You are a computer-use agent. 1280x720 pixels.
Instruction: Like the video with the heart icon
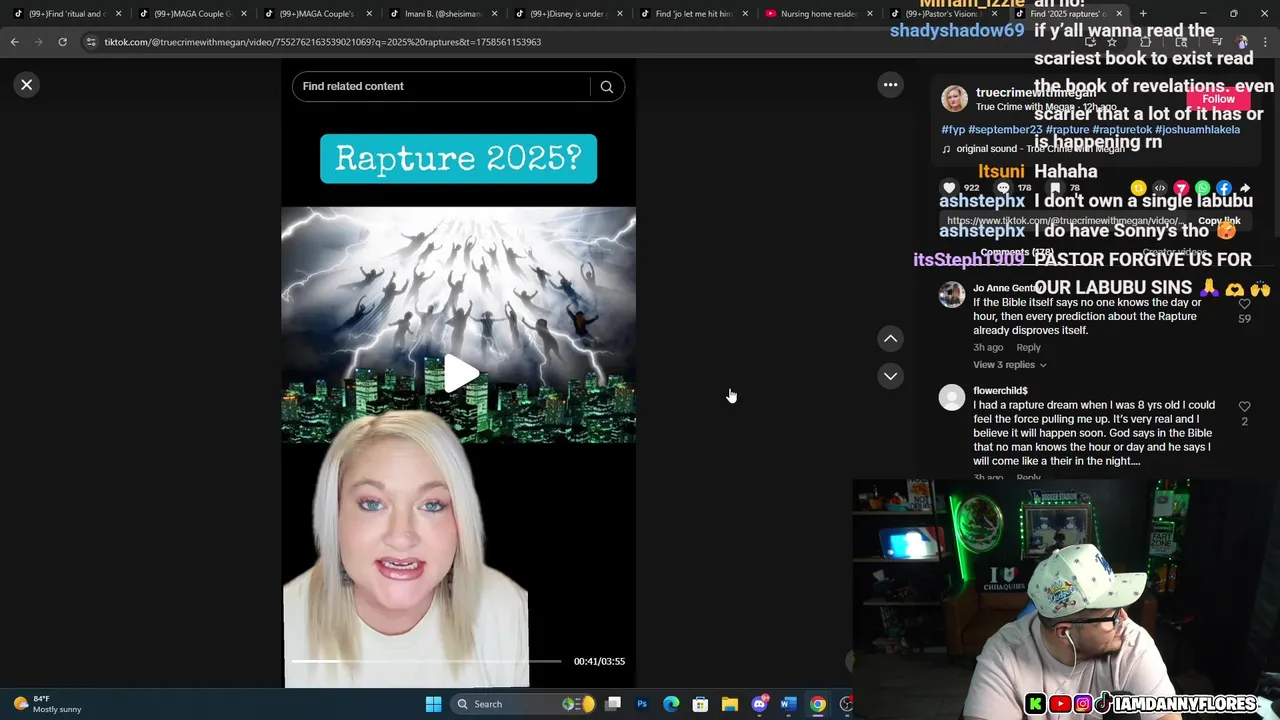pyautogui.click(x=949, y=188)
